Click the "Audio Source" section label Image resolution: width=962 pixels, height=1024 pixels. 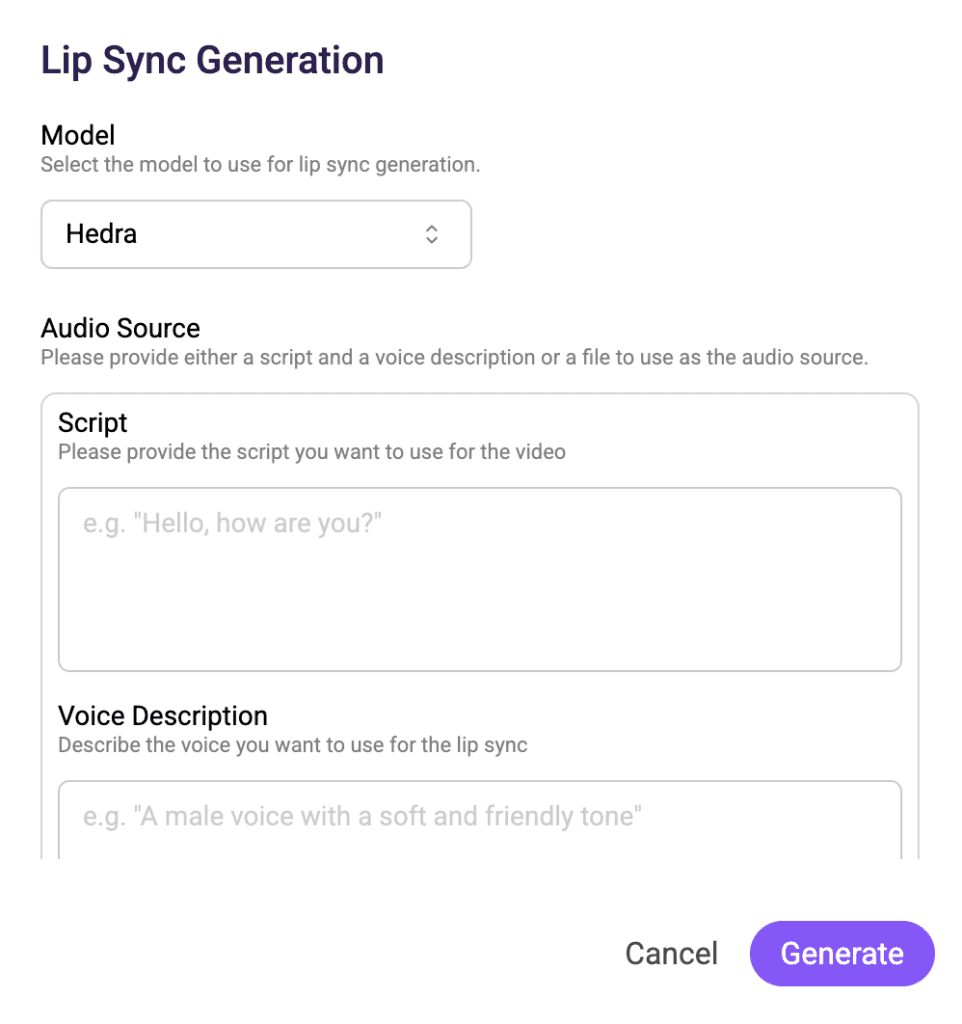click(x=120, y=328)
